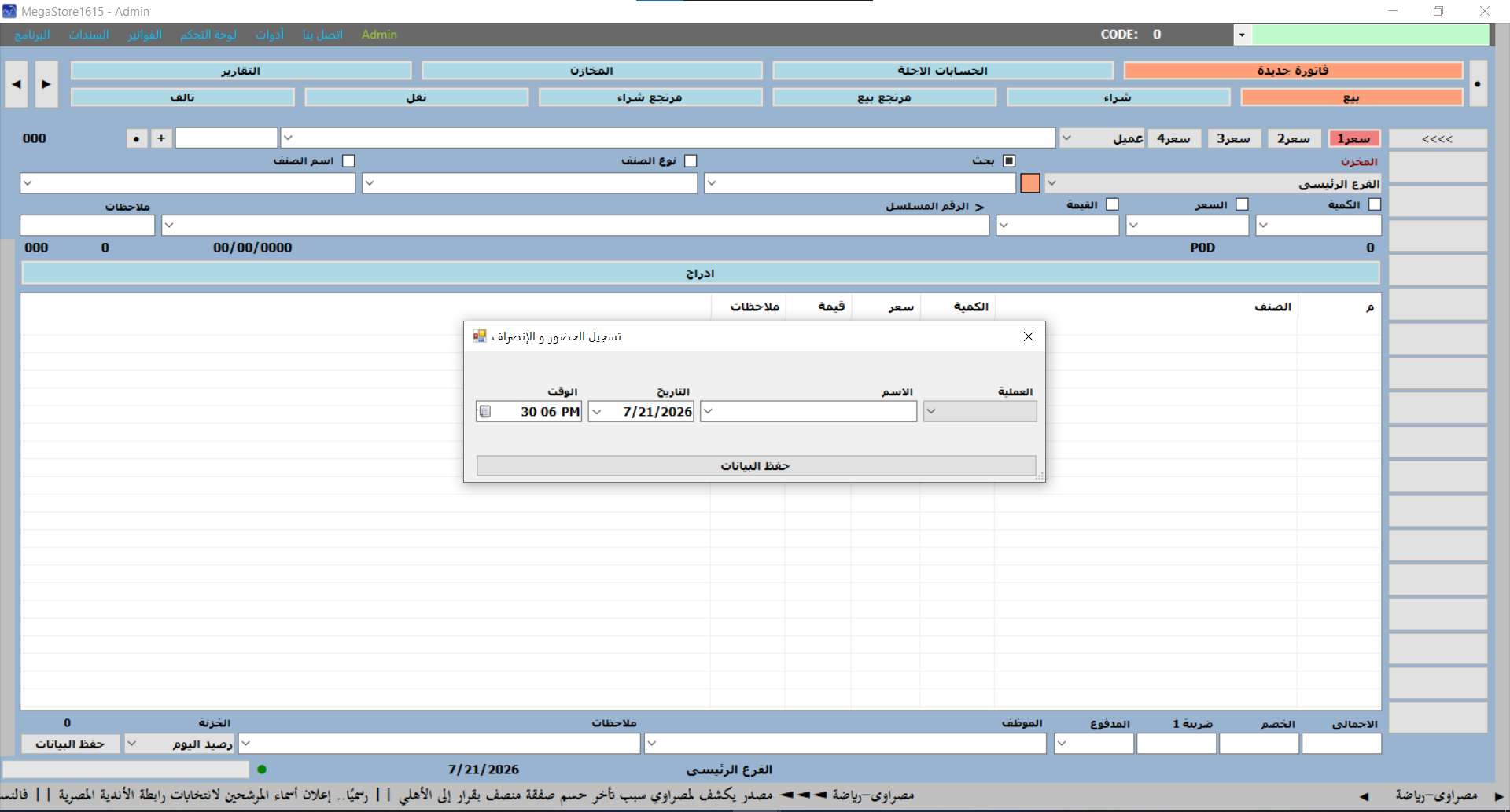
Task: Click the MegaStore app icon in title bar
Action: pyautogui.click(x=9, y=11)
